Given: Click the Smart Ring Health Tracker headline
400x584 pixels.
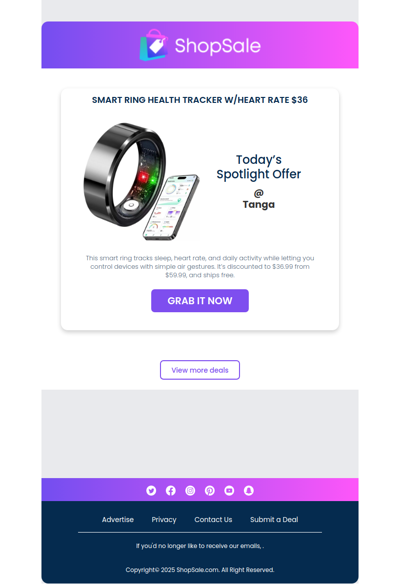Looking at the screenshot, I should click(200, 100).
